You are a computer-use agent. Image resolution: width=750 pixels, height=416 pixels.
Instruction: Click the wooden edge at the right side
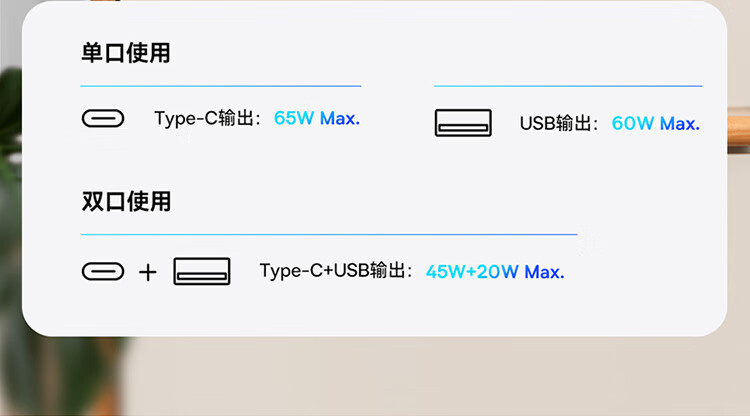[x=739, y=130]
